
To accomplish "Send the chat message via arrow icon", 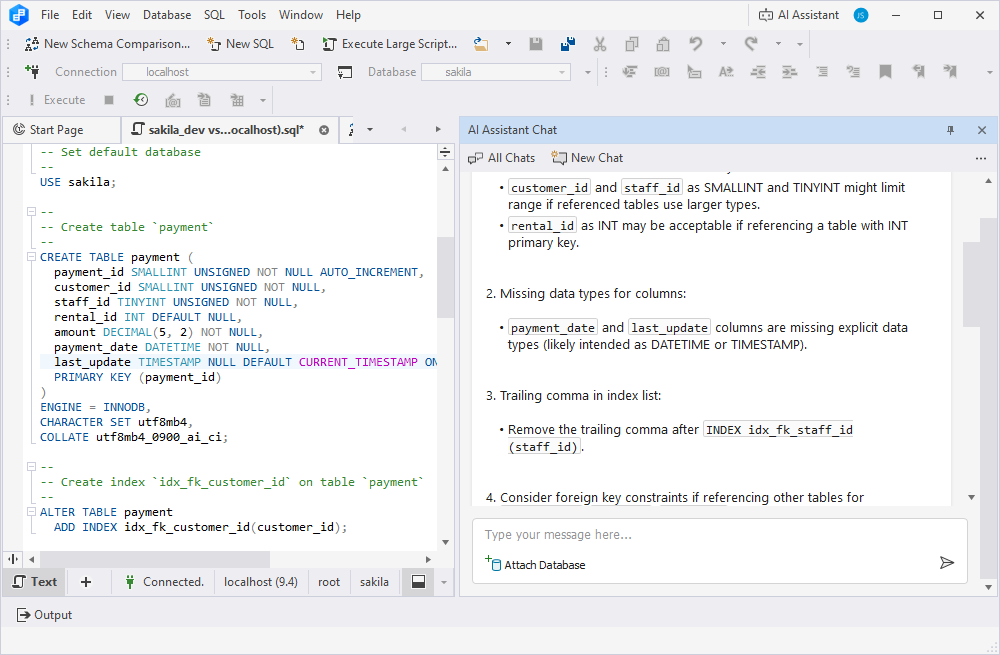I will click(947, 563).
